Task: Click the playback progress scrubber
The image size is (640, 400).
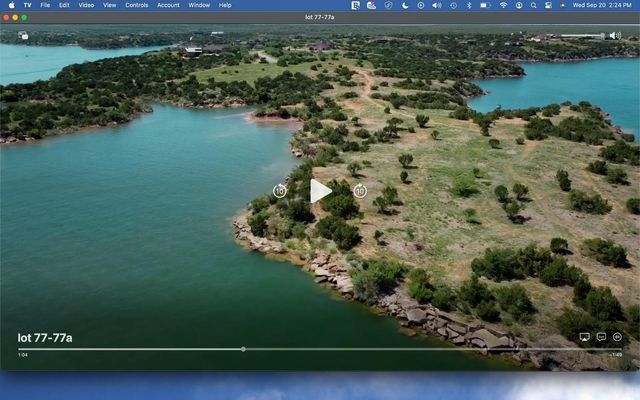Action: (x=243, y=349)
